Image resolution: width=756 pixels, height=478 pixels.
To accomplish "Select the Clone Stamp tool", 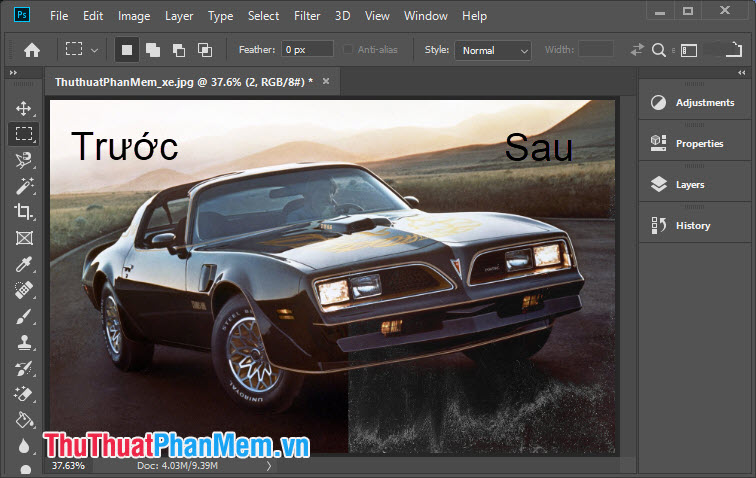I will (24, 342).
